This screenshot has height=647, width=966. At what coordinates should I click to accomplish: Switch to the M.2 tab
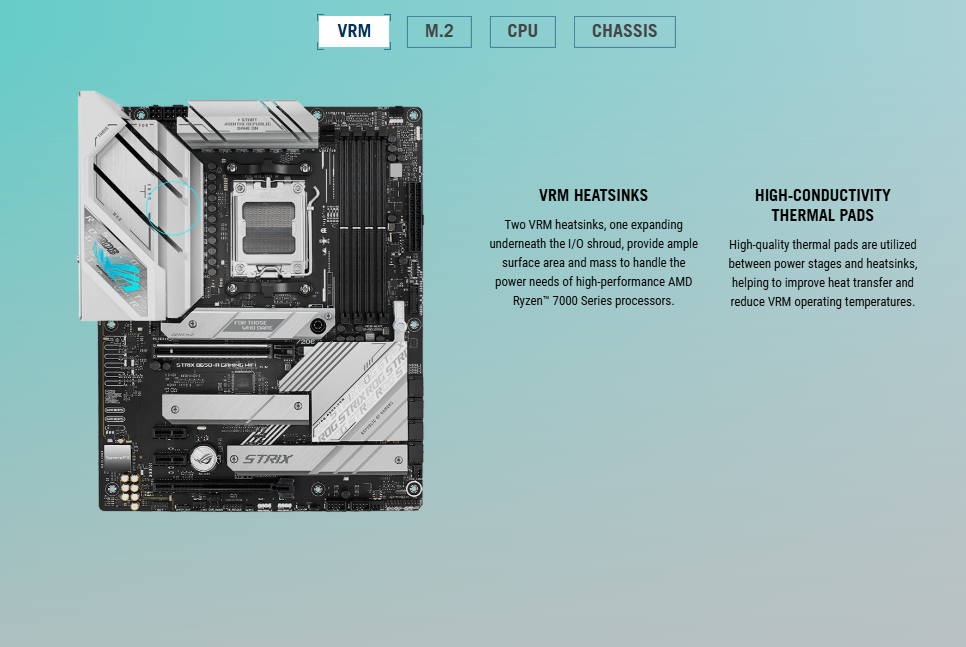click(439, 31)
